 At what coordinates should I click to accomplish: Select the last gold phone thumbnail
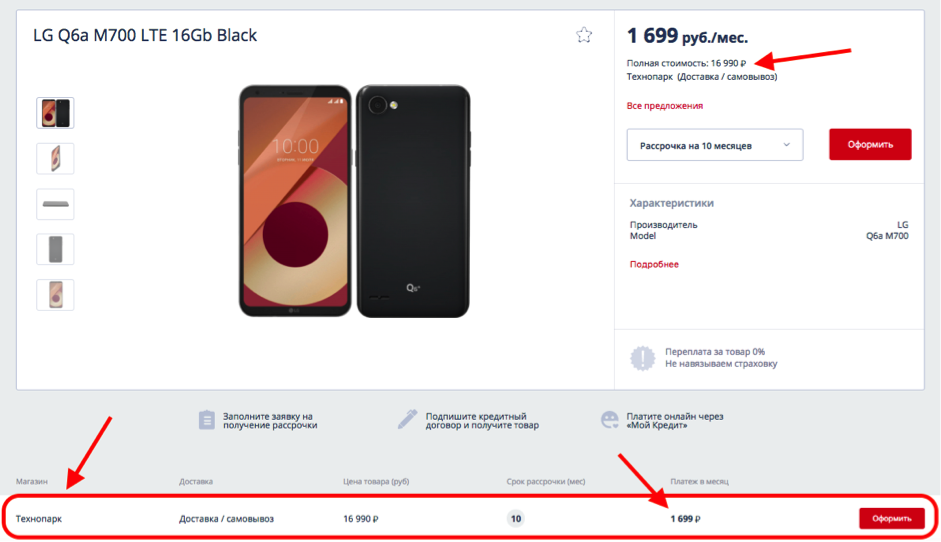click(55, 294)
